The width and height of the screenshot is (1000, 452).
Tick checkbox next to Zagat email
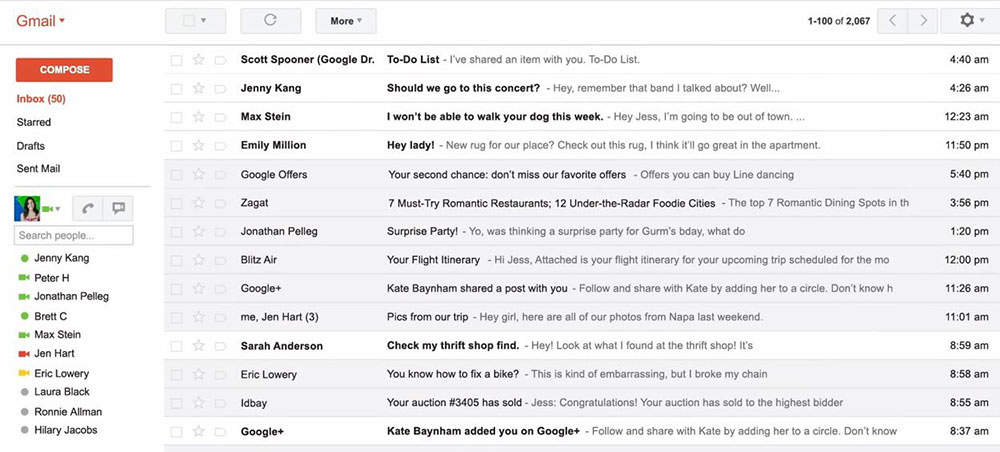176,203
